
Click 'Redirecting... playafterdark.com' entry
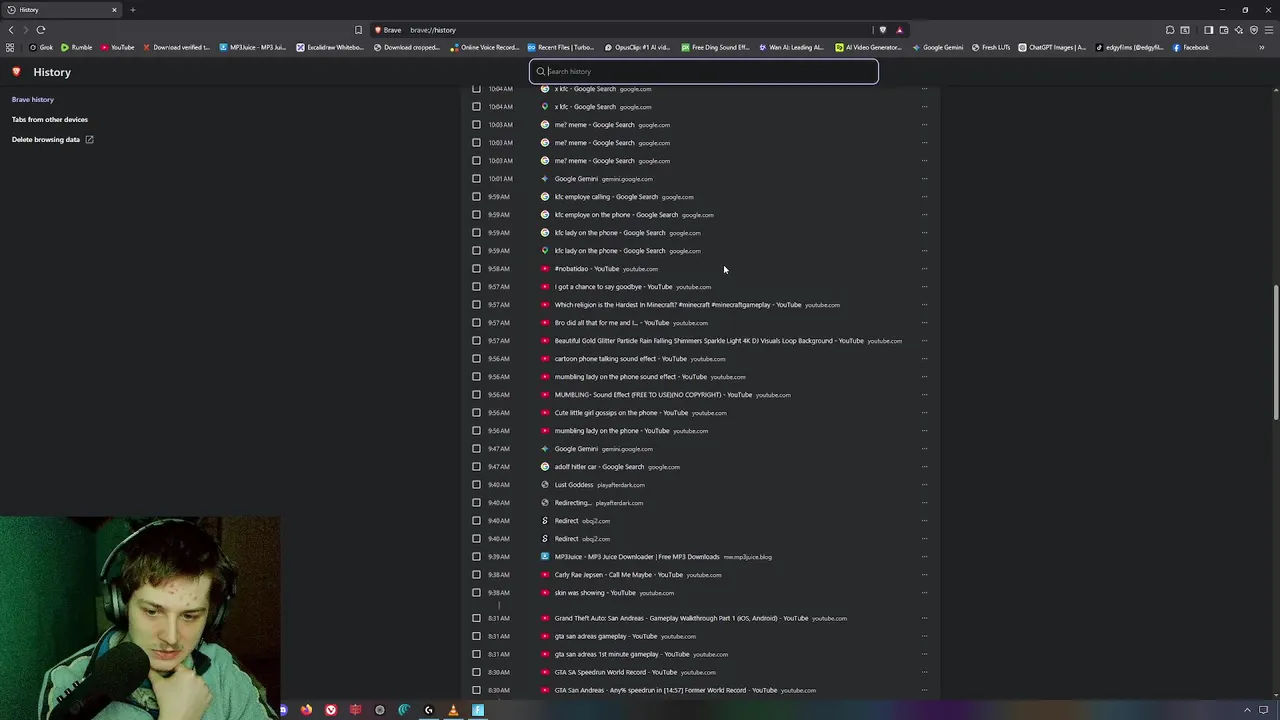point(573,503)
